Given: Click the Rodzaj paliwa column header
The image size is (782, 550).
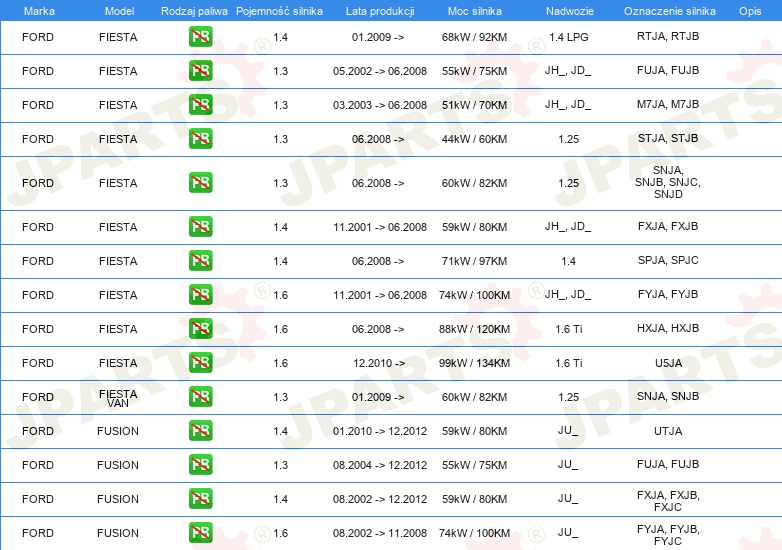Looking at the screenshot, I should pyautogui.click(x=194, y=11).
